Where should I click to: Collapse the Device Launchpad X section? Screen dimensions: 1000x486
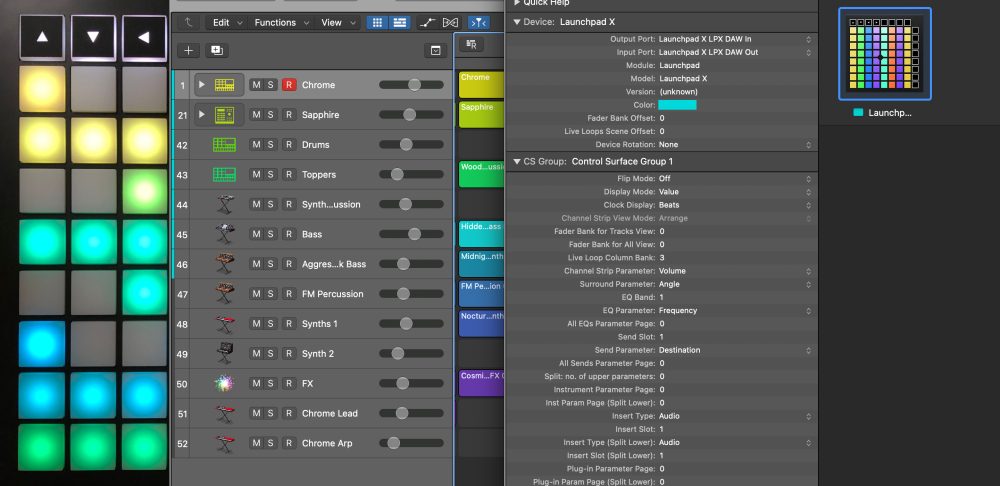coord(517,22)
